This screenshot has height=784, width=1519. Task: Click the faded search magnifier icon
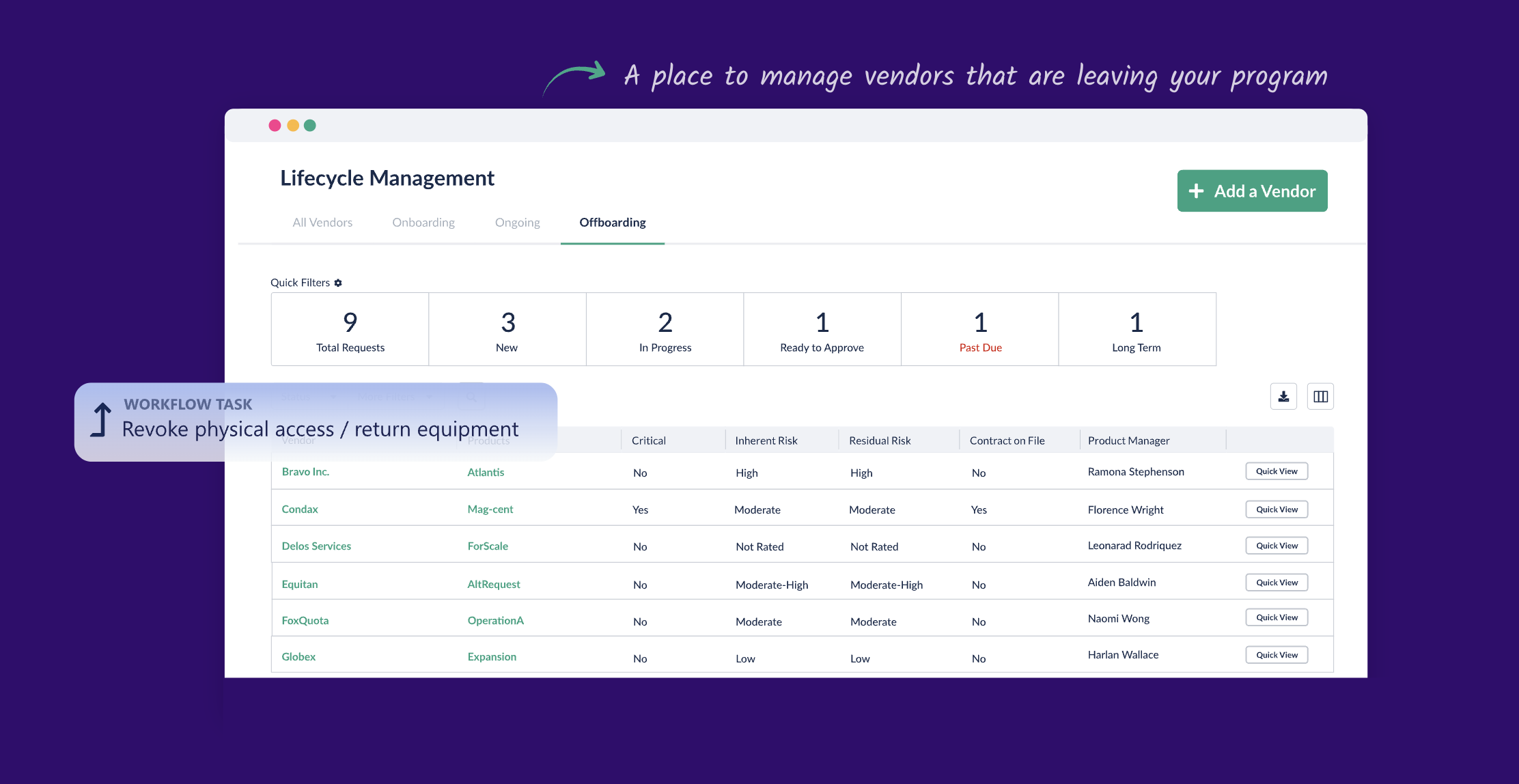click(x=471, y=397)
